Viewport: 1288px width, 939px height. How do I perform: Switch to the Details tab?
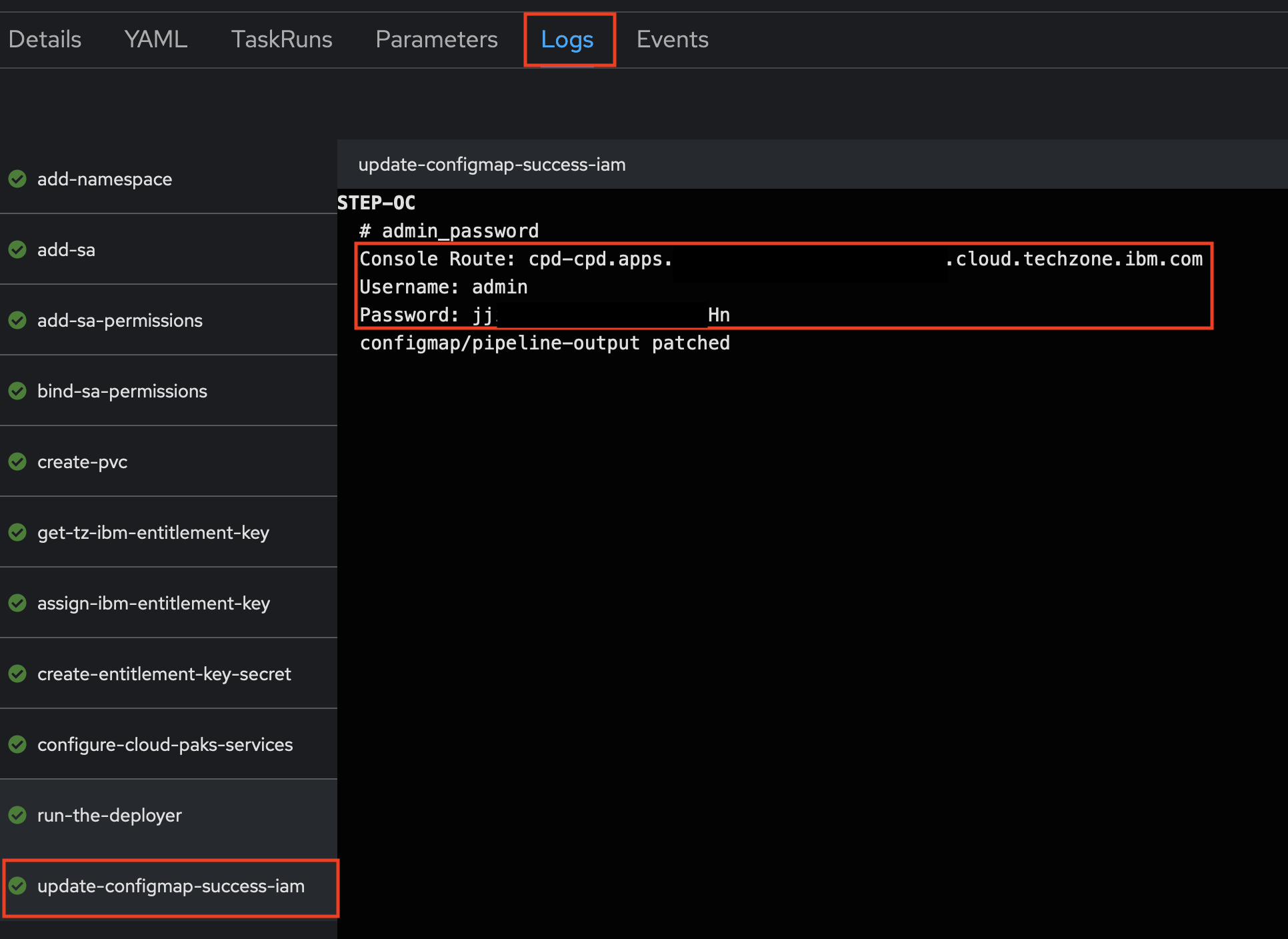click(45, 39)
